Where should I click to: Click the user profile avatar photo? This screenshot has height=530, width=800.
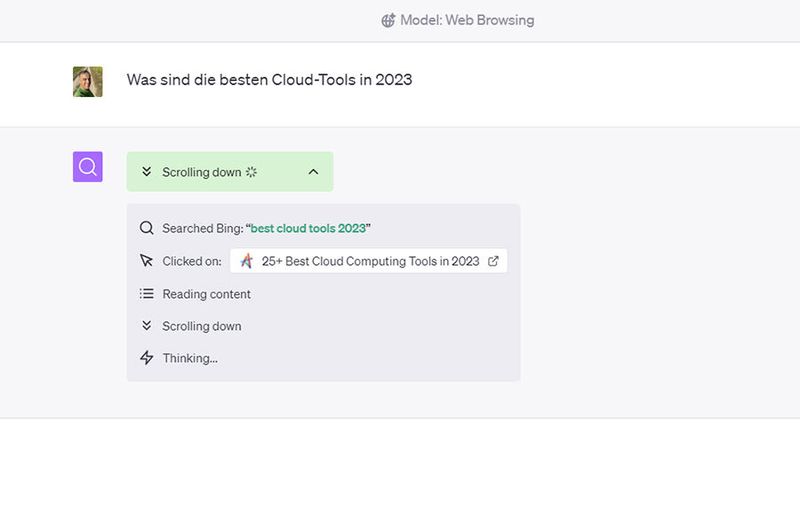(88, 81)
